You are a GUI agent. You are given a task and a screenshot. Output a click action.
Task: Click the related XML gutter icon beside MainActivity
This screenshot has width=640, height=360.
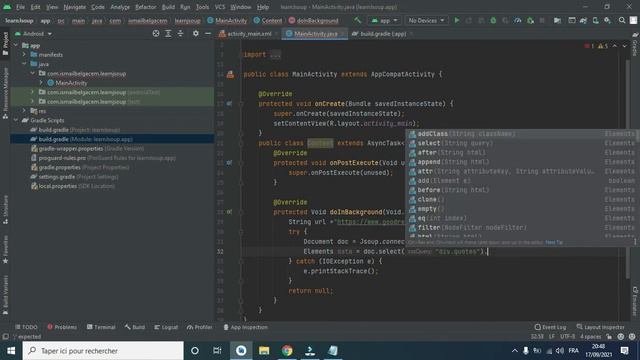point(230,74)
